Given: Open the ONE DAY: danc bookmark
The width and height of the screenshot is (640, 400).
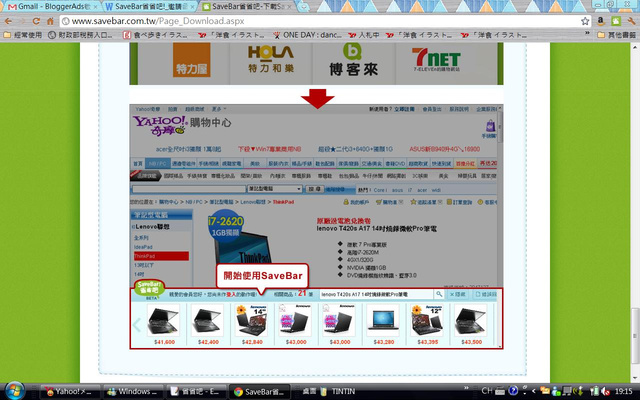Looking at the screenshot, I should point(308,35).
